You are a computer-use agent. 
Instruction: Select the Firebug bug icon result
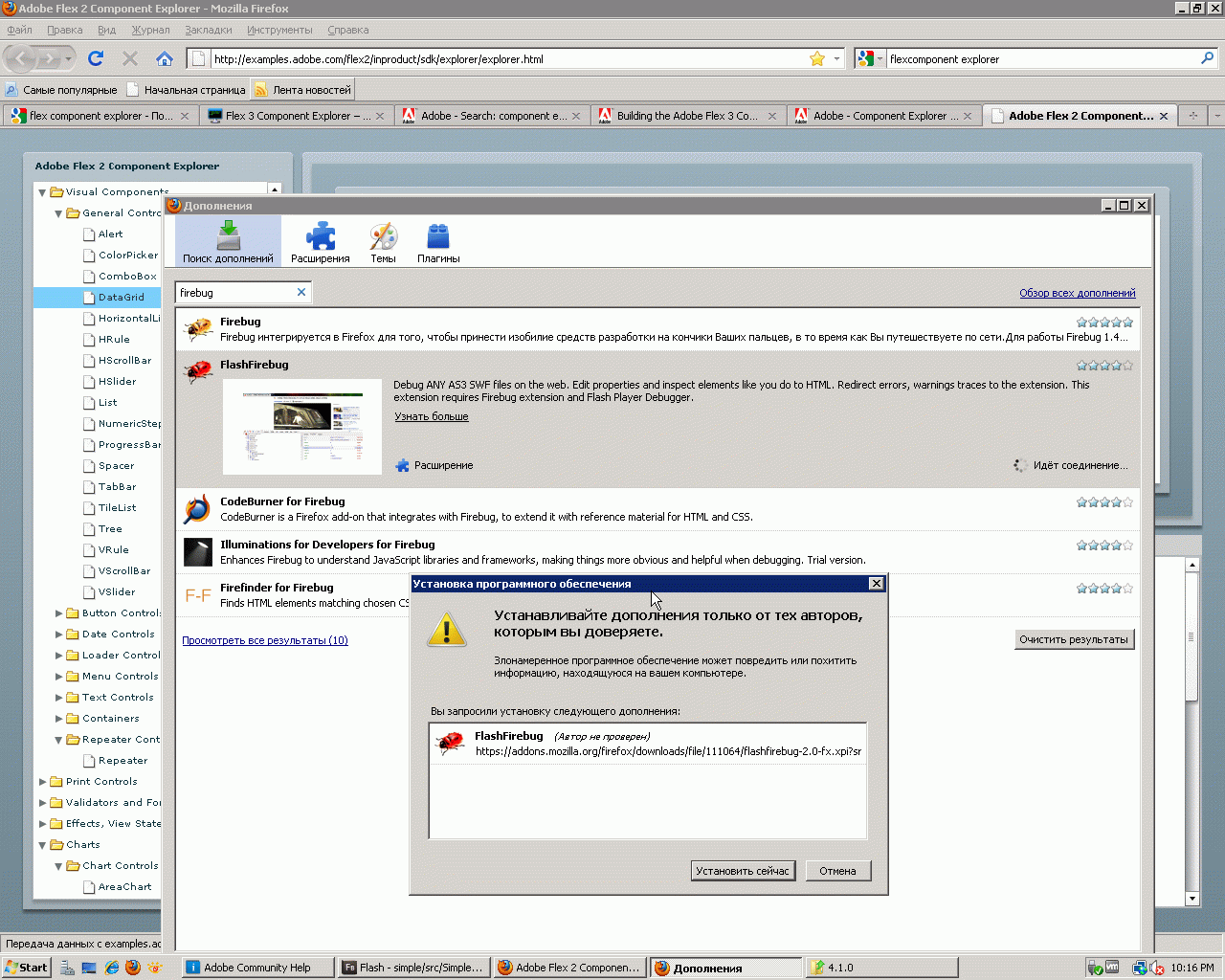(x=199, y=329)
